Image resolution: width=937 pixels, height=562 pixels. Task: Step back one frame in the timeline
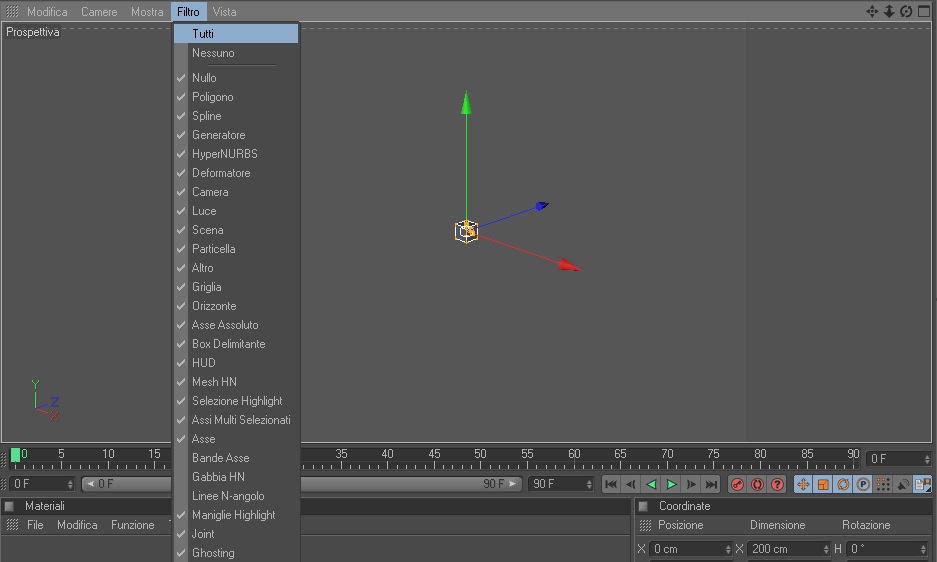pos(630,484)
